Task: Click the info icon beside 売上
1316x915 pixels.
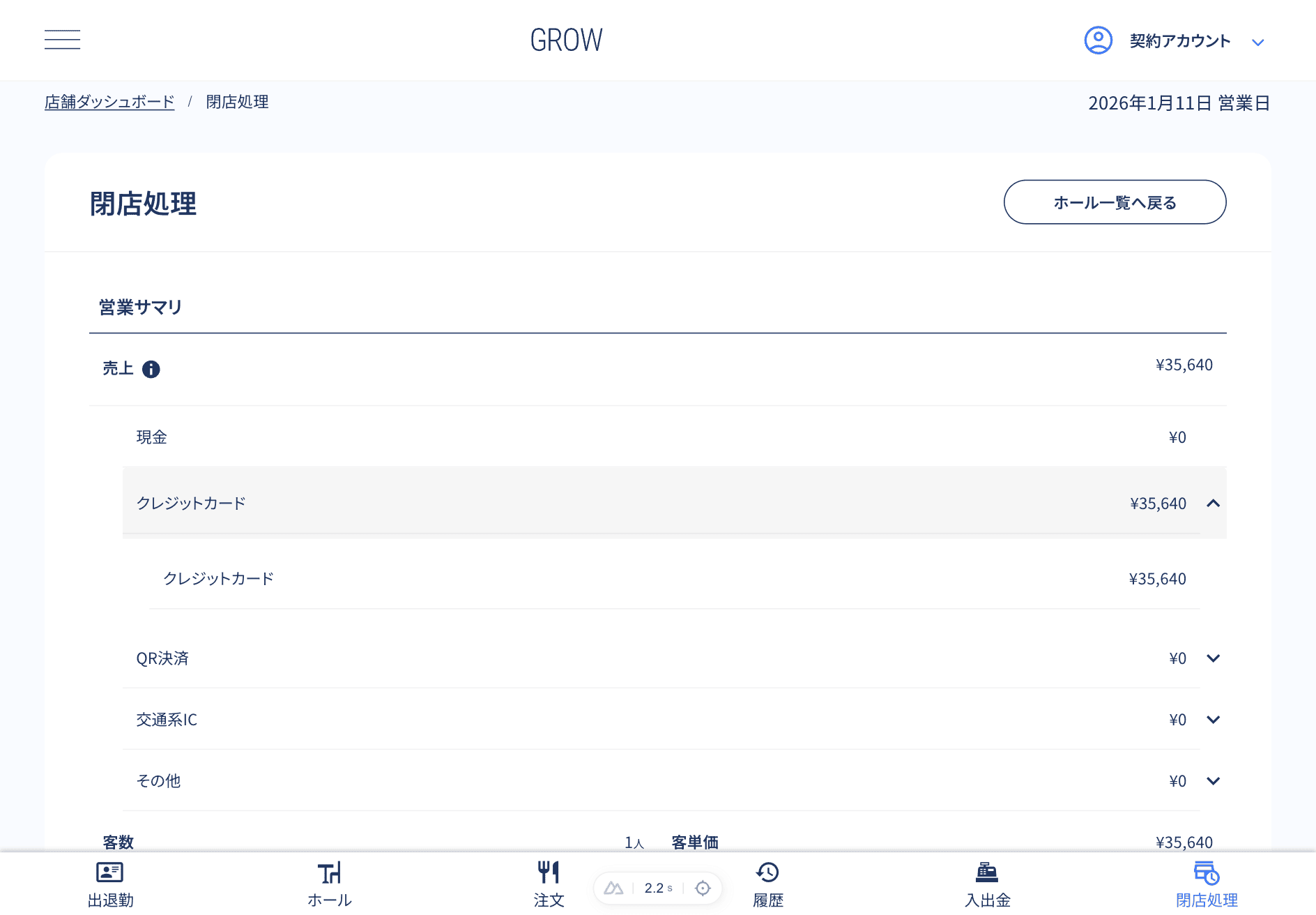Action: tap(151, 369)
